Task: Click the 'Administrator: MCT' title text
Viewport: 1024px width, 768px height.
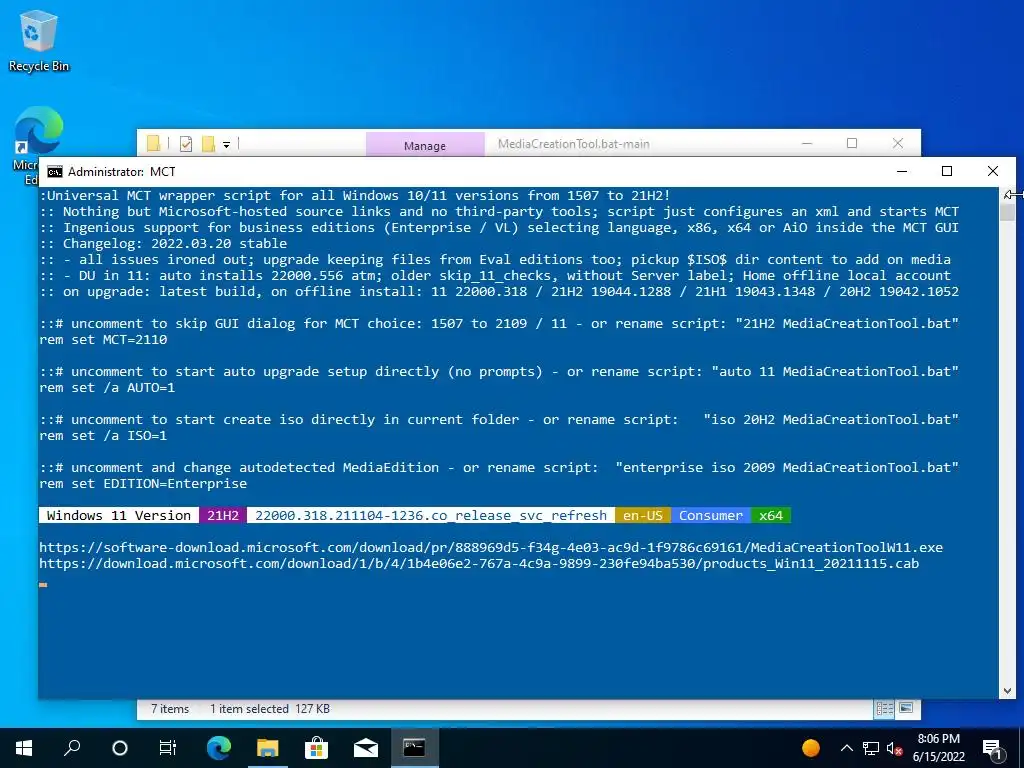Action: click(x=121, y=172)
